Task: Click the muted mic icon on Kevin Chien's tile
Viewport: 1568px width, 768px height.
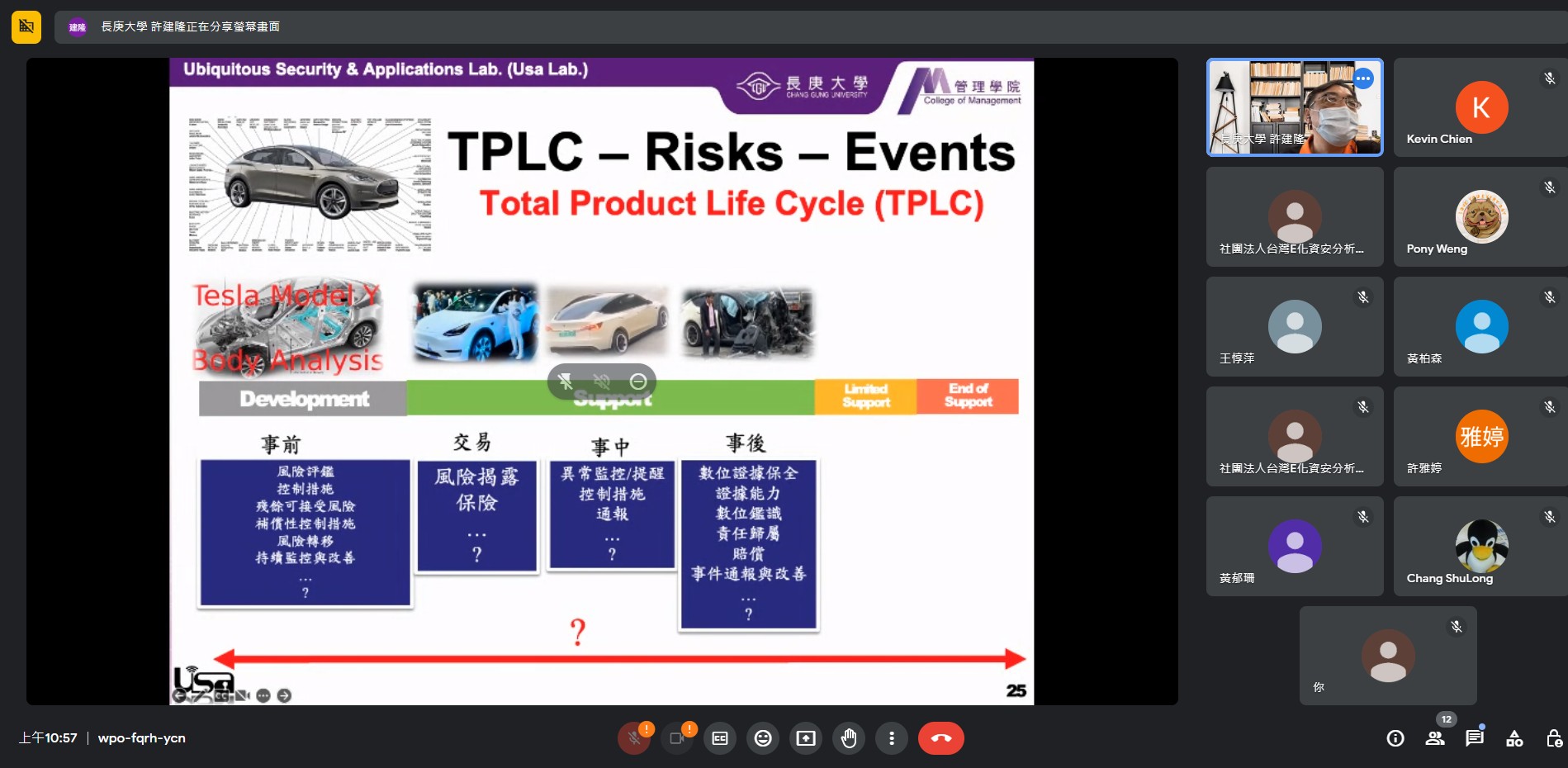Action: click(1550, 78)
